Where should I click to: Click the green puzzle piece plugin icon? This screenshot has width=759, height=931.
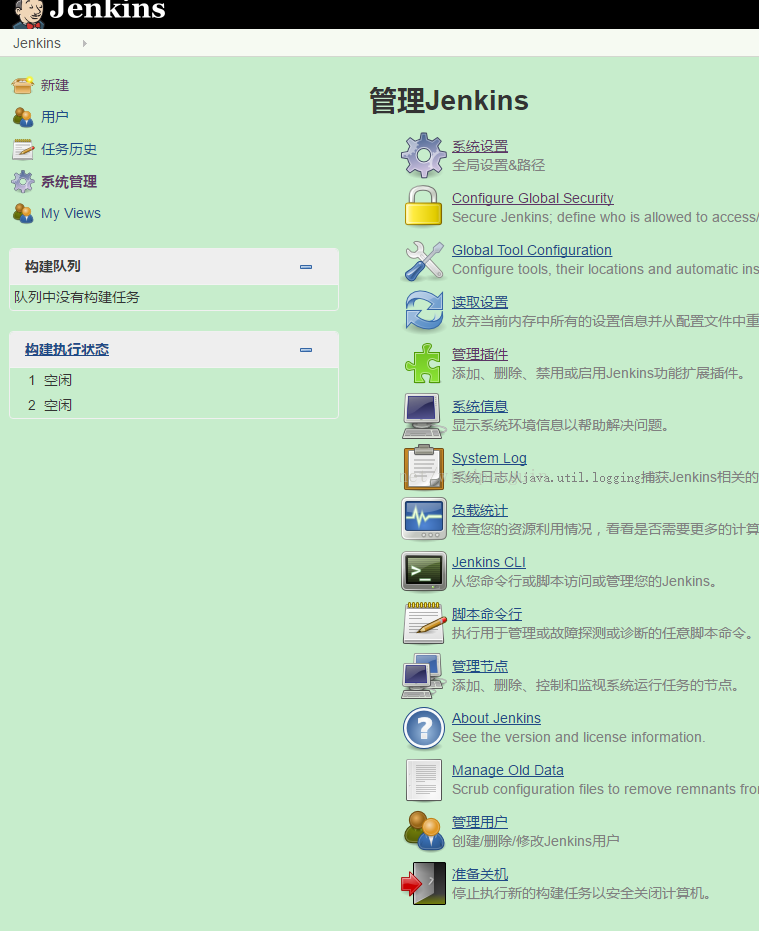(423, 363)
